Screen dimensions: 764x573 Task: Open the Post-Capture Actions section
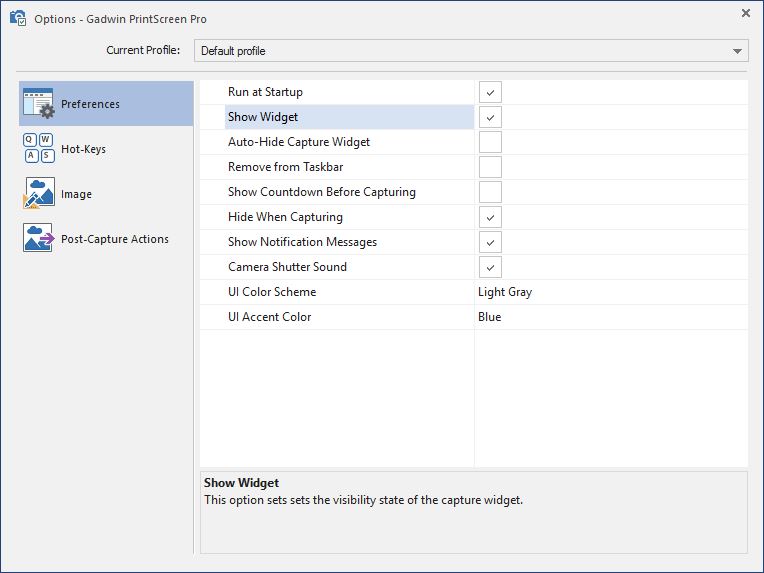pos(114,239)
